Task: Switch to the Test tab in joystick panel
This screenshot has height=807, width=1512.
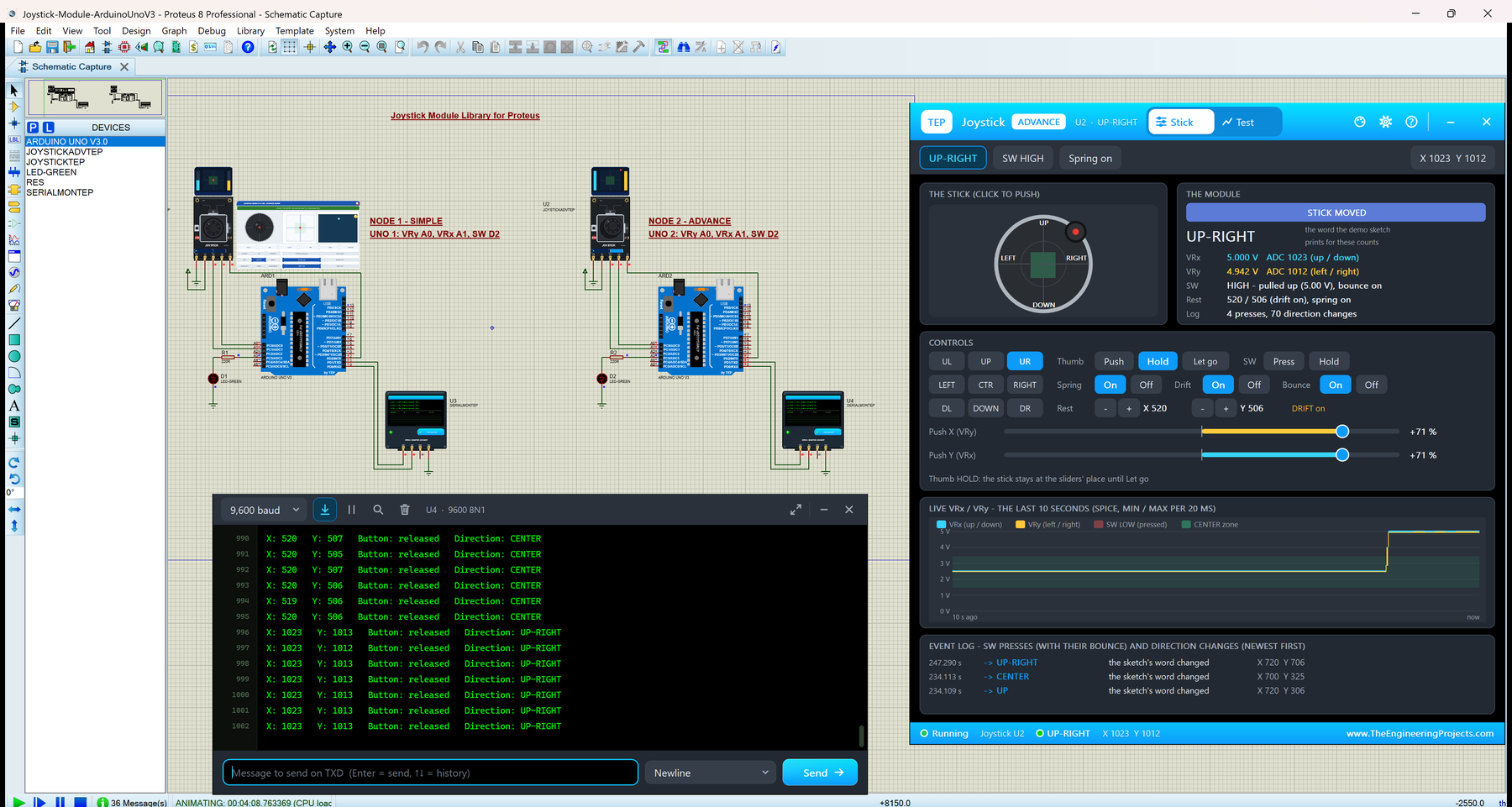Action: tap(1237, 122)
